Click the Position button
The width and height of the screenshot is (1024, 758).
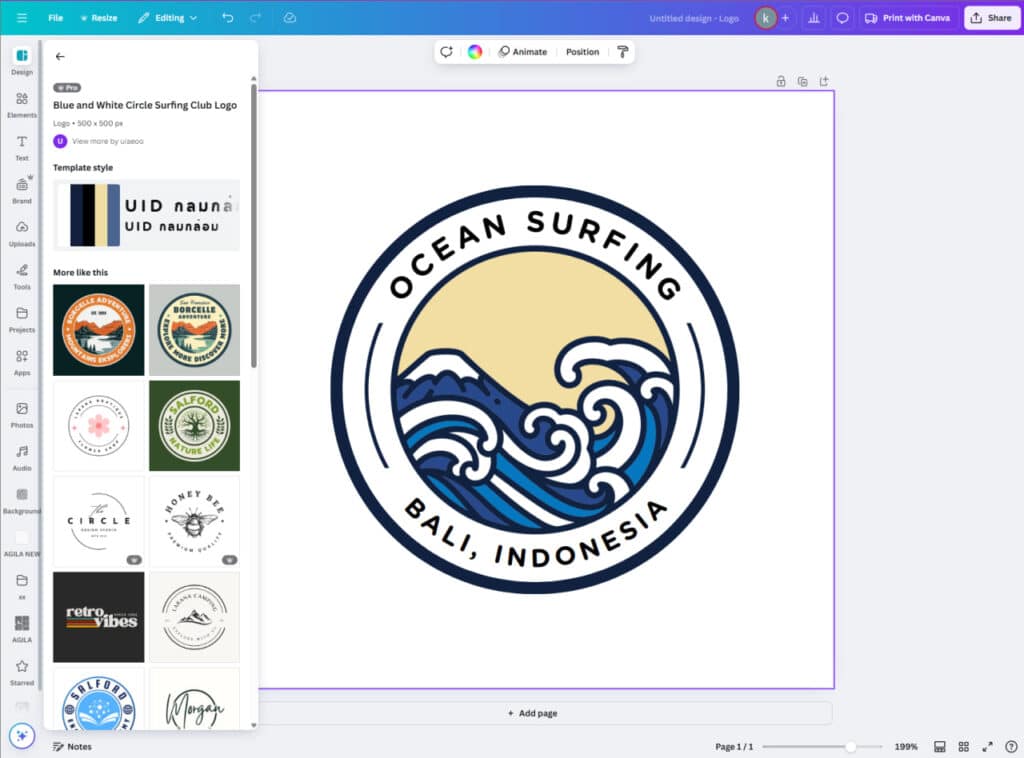click(x=583, y=52)
